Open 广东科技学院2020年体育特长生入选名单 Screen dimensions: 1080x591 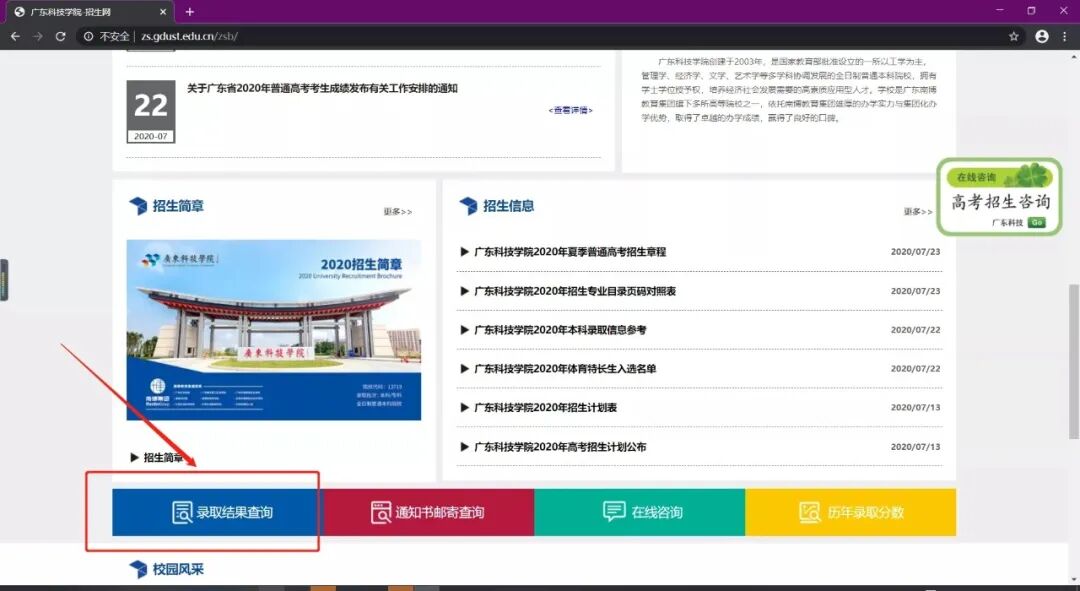(x=565, y=369)
